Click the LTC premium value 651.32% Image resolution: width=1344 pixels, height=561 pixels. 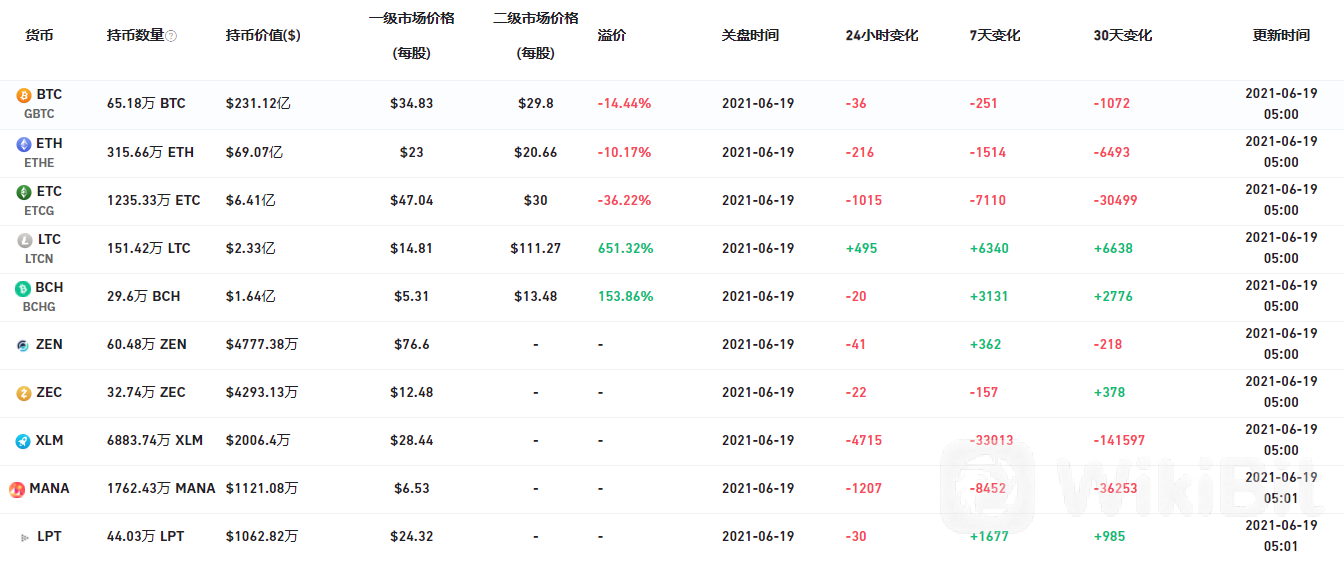point(625,248)
